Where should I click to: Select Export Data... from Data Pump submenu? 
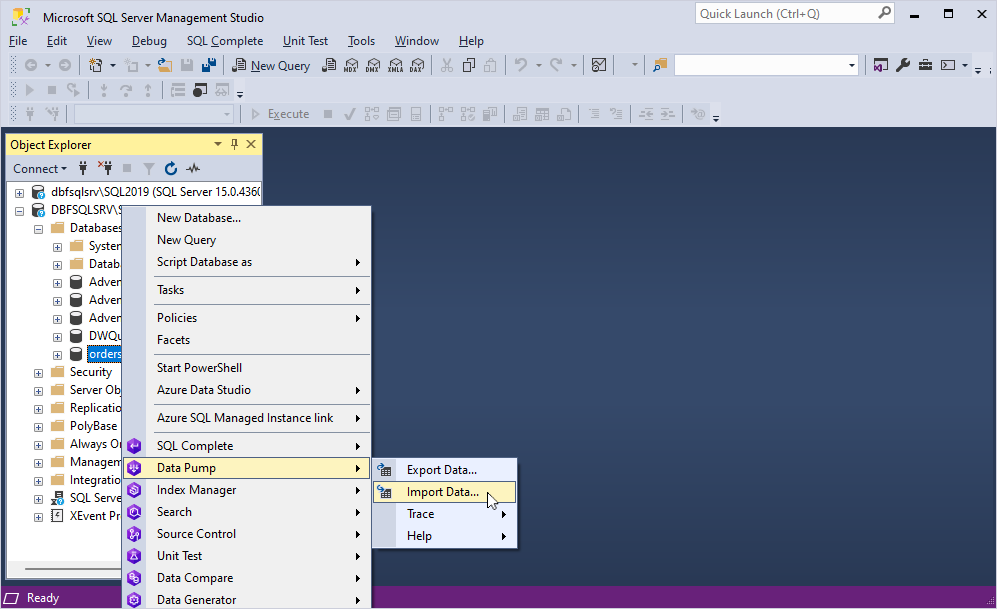[x=444, y=470]
